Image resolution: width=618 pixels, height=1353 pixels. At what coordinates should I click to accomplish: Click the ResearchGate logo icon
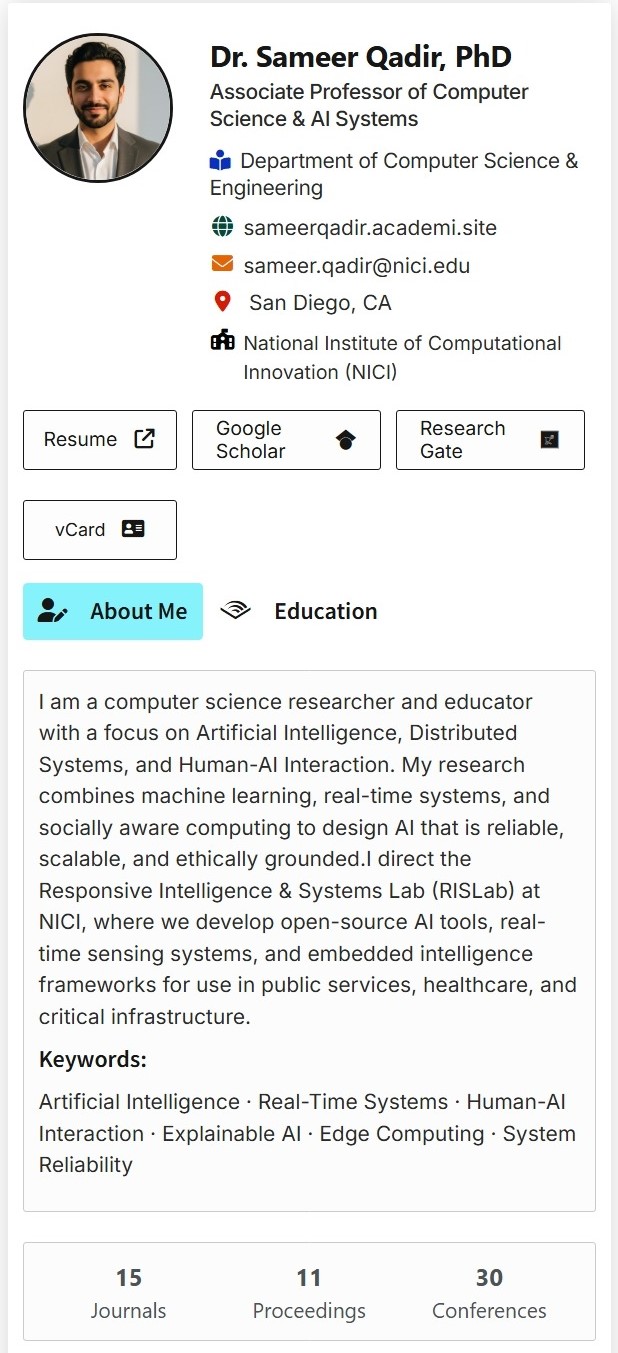tap(549, 439)
